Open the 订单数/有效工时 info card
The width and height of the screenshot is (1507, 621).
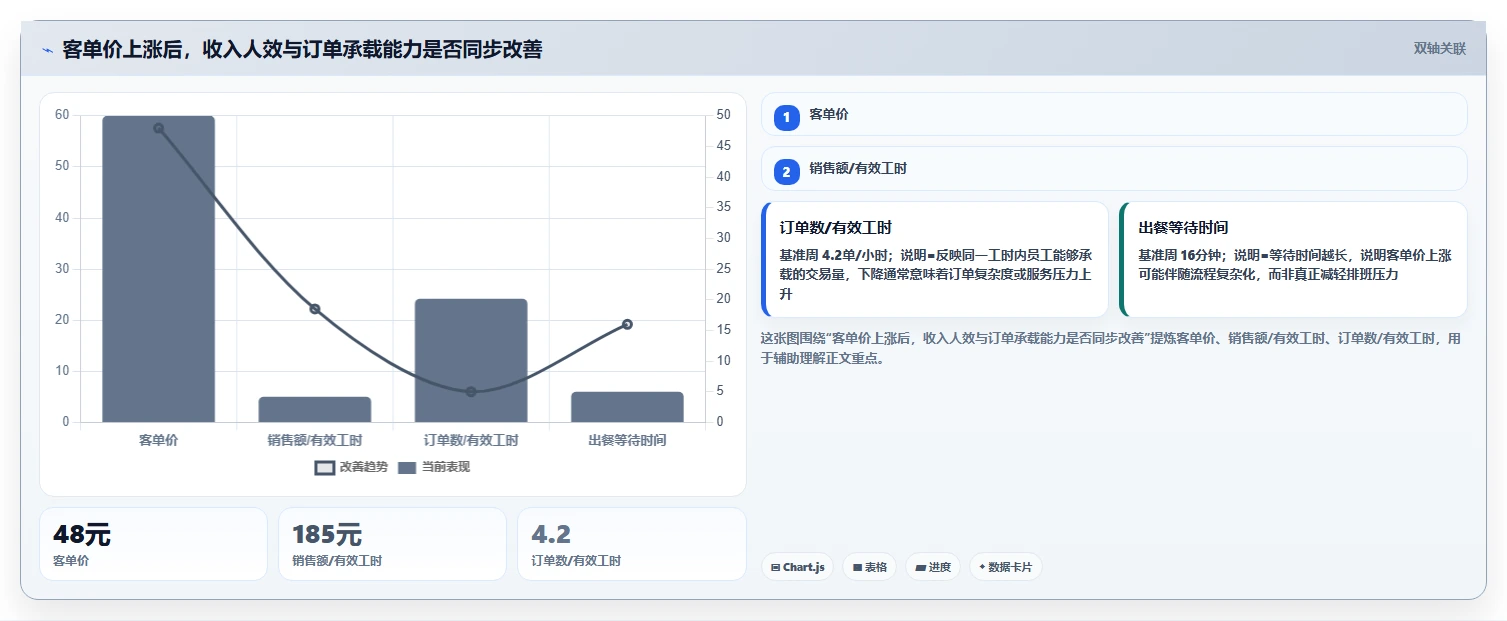[935, 260]
